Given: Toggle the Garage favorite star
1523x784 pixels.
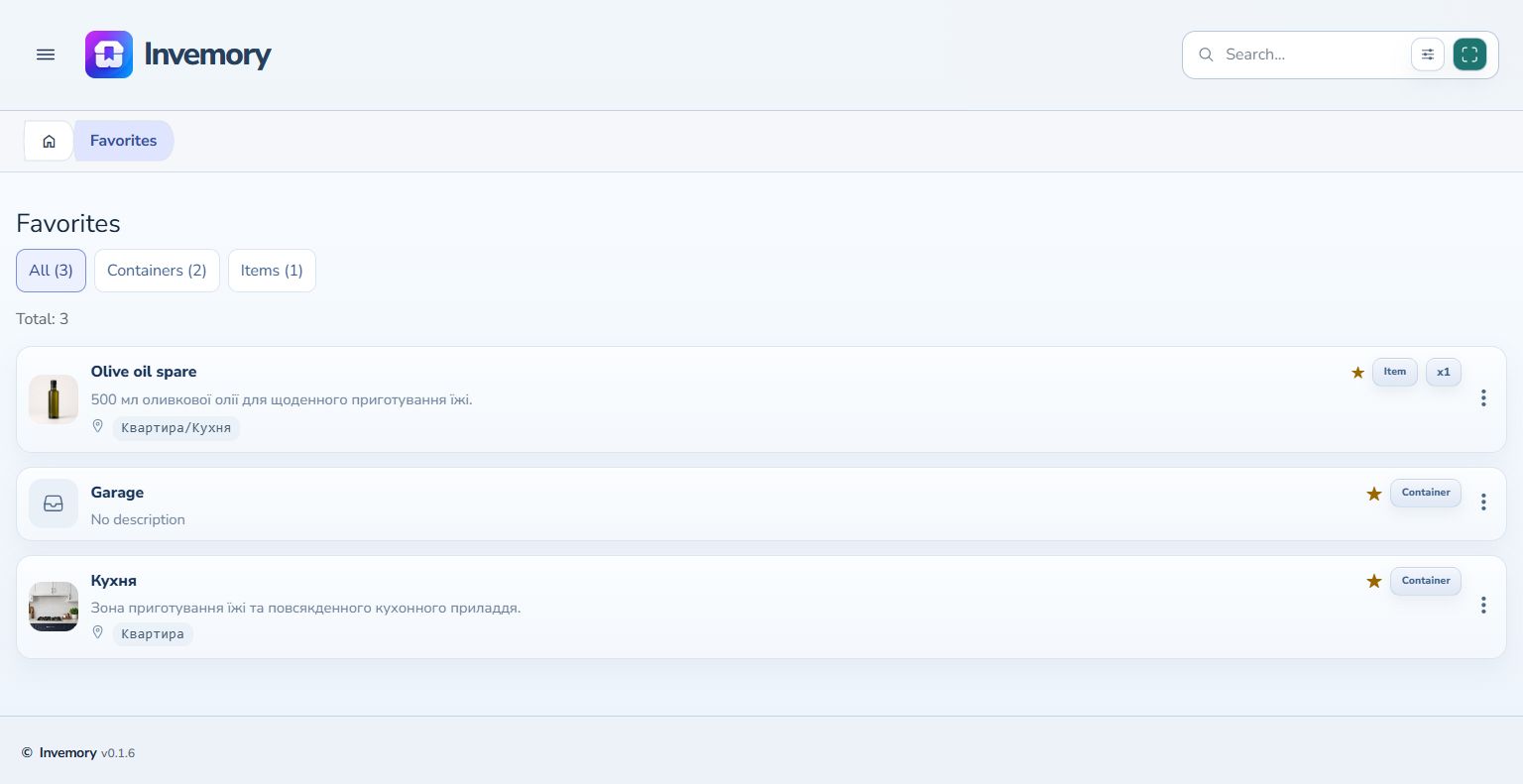Looking at the screenshot, I should [1374, 494].
